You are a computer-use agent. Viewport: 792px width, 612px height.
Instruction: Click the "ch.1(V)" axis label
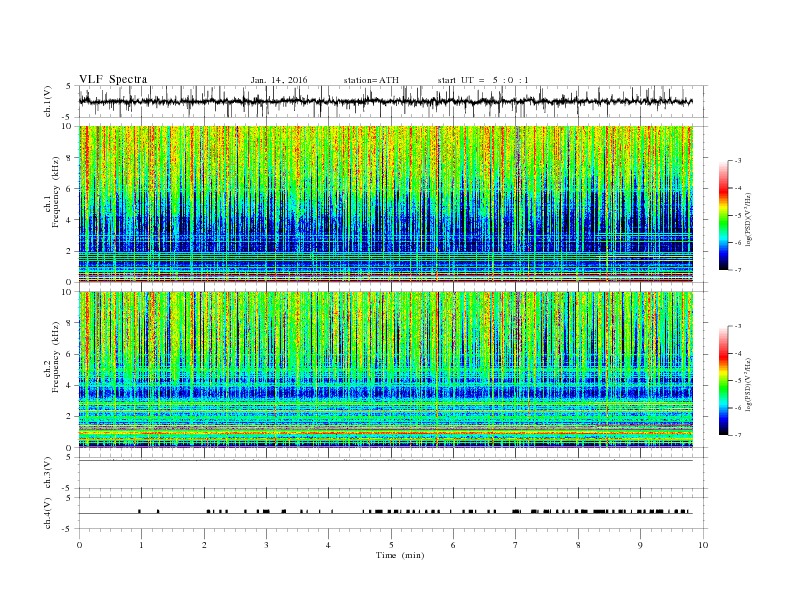(x=48, y=103)
